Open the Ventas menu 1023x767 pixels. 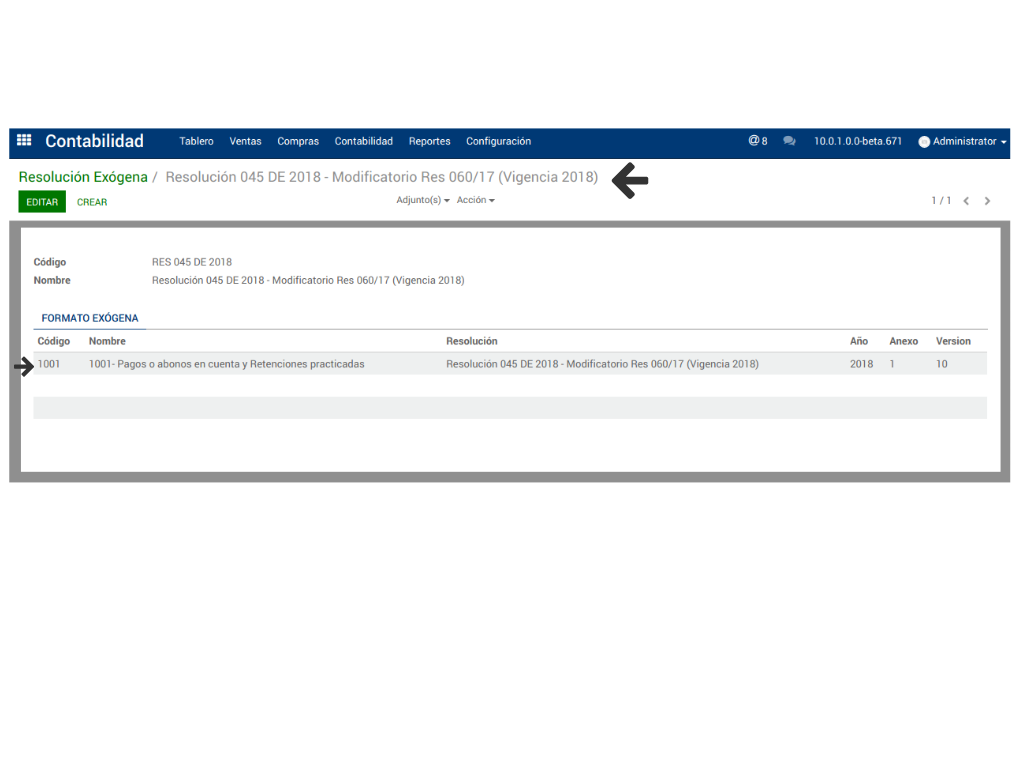[x=245, y=141]
